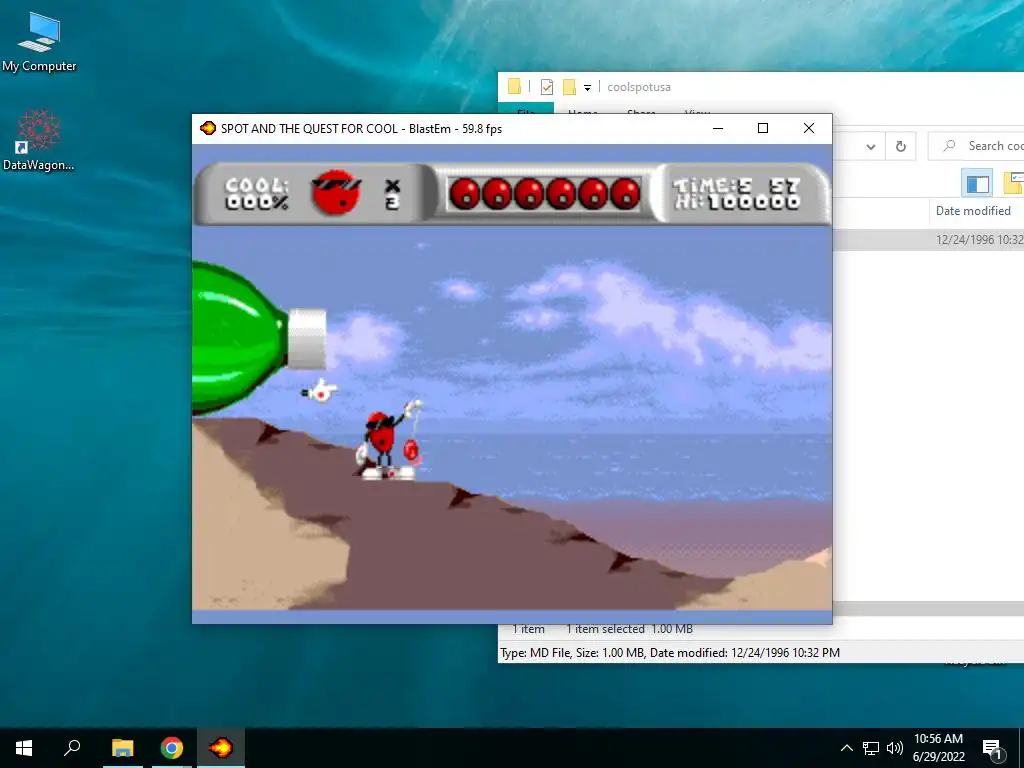Switch to BlastEm via its taskbar icon
Screen dimensions: 1024x768
click(221, 748)
